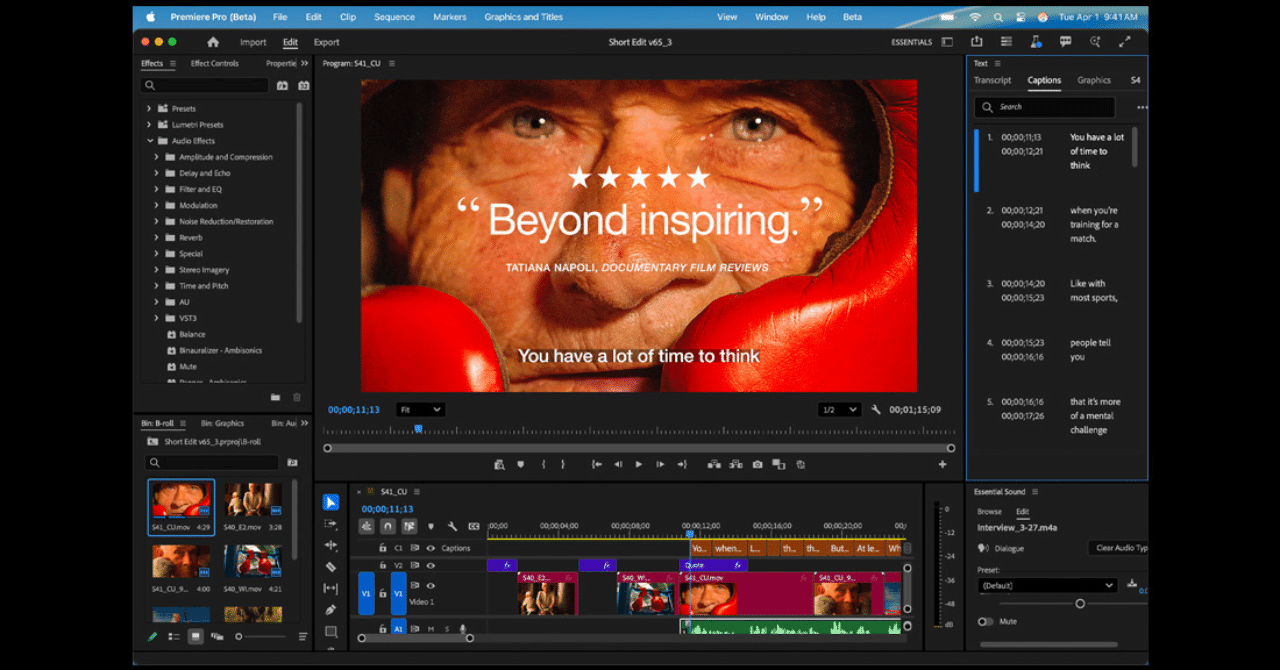Open timeline wrench display settings
Viewport: 1280px width, 670px height.
click(452, 526)
